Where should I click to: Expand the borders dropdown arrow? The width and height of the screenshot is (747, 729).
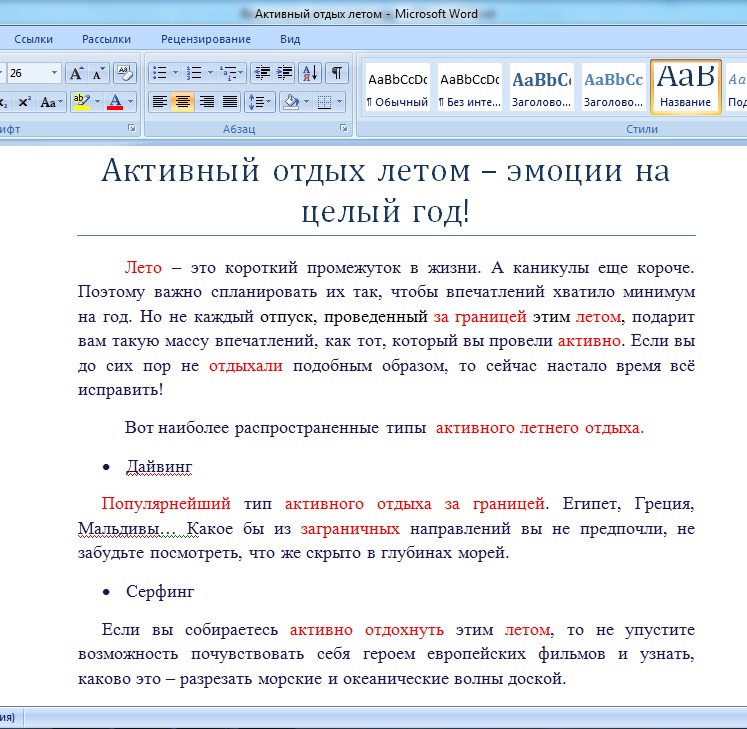tap(339, 102)
